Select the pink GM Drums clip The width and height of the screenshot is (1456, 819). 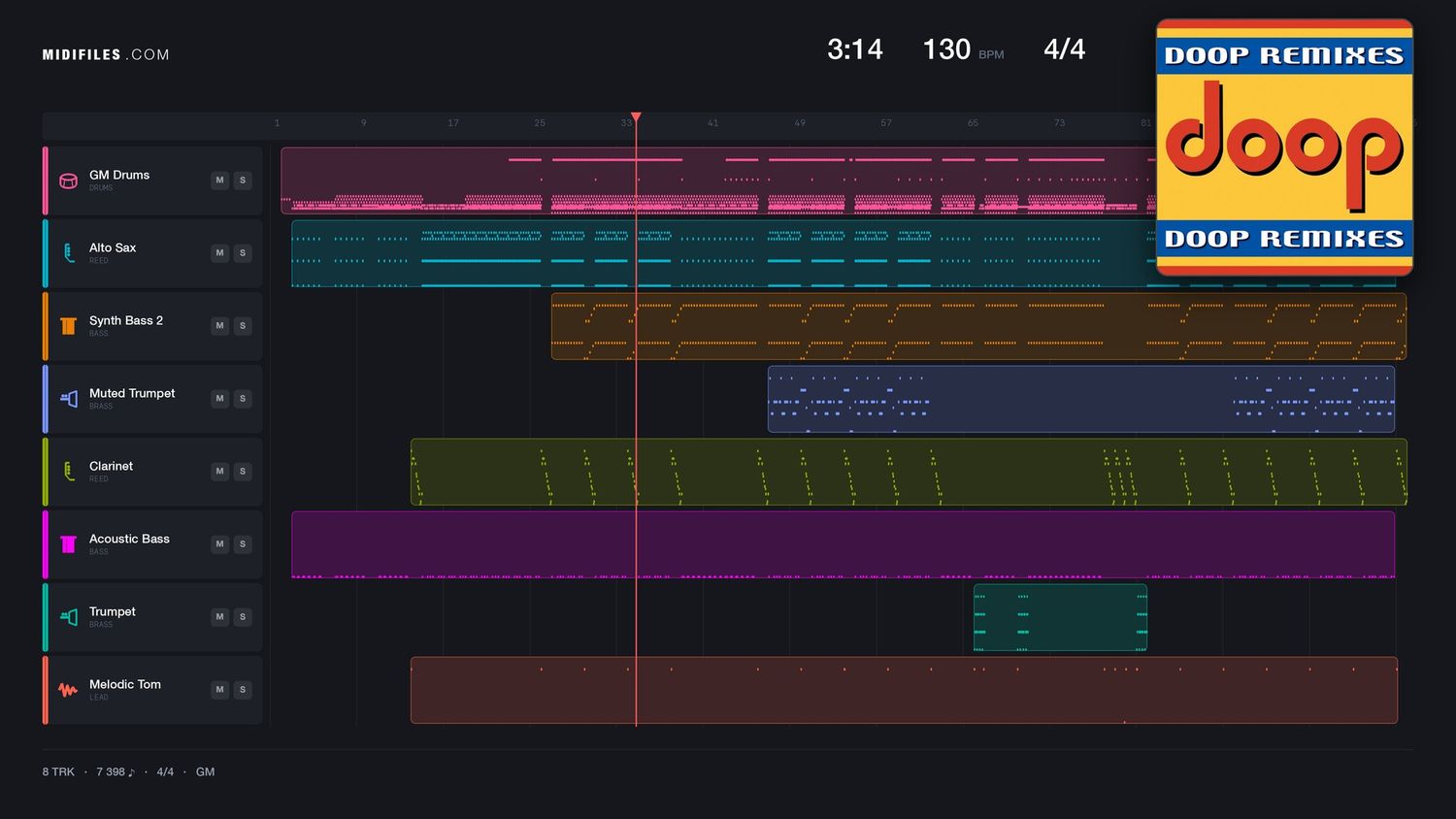click(718, 180)
